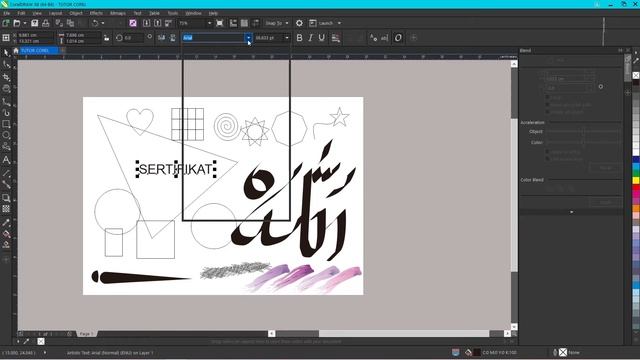Click the Options gear icon
This screenshot has width=640, height=360.
(x=299, y=23)
